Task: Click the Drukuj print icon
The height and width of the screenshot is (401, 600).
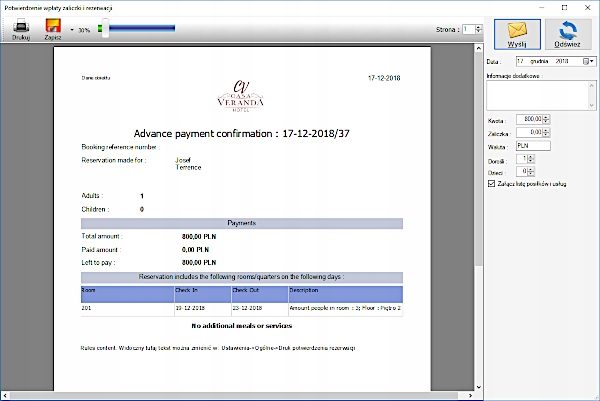Action: pos(20,25)
